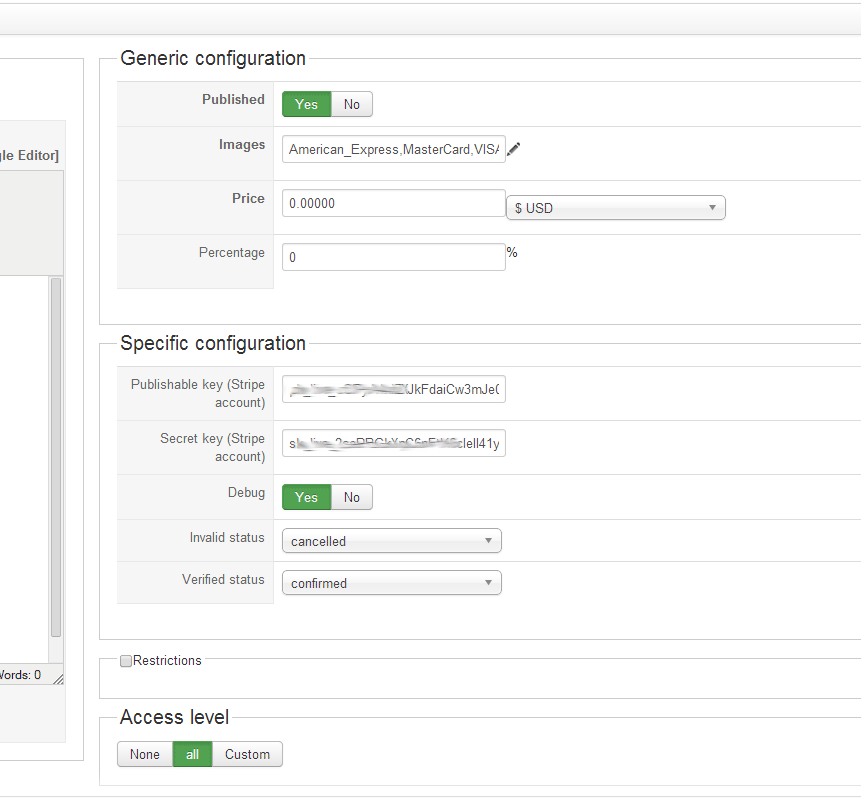Screen dimensions: 861x798
Task: Disable Debug with the No button
Action: (352, 497)
